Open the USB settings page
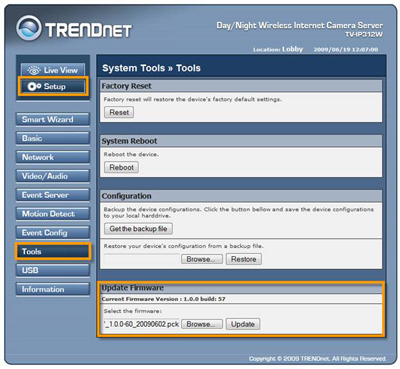Image resolution: width=400 pixels, height=369 pixels. [x=53, y=270]
